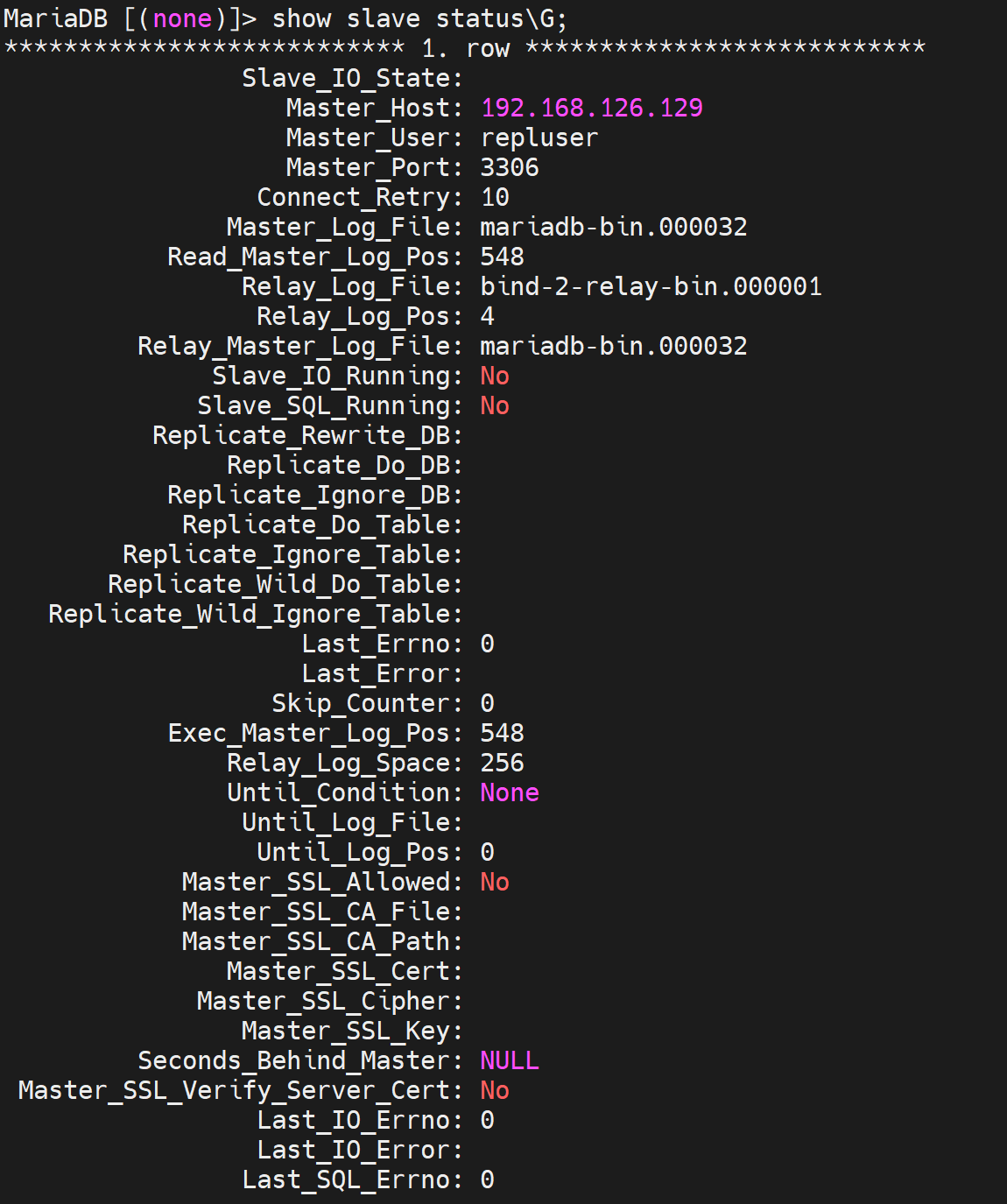Click the Until_Condition value None

509,792
